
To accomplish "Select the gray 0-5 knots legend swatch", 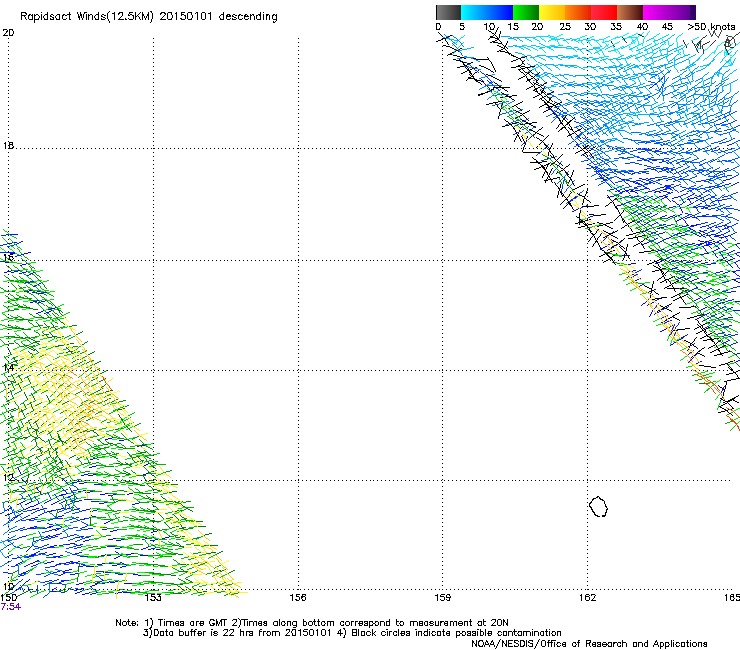I will pyautogui.click(x=448, y=12).
